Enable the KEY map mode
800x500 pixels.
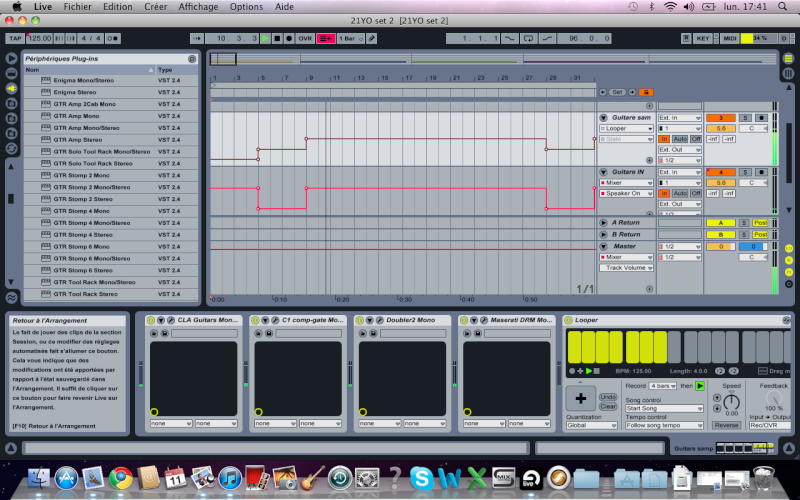(703, 38)
